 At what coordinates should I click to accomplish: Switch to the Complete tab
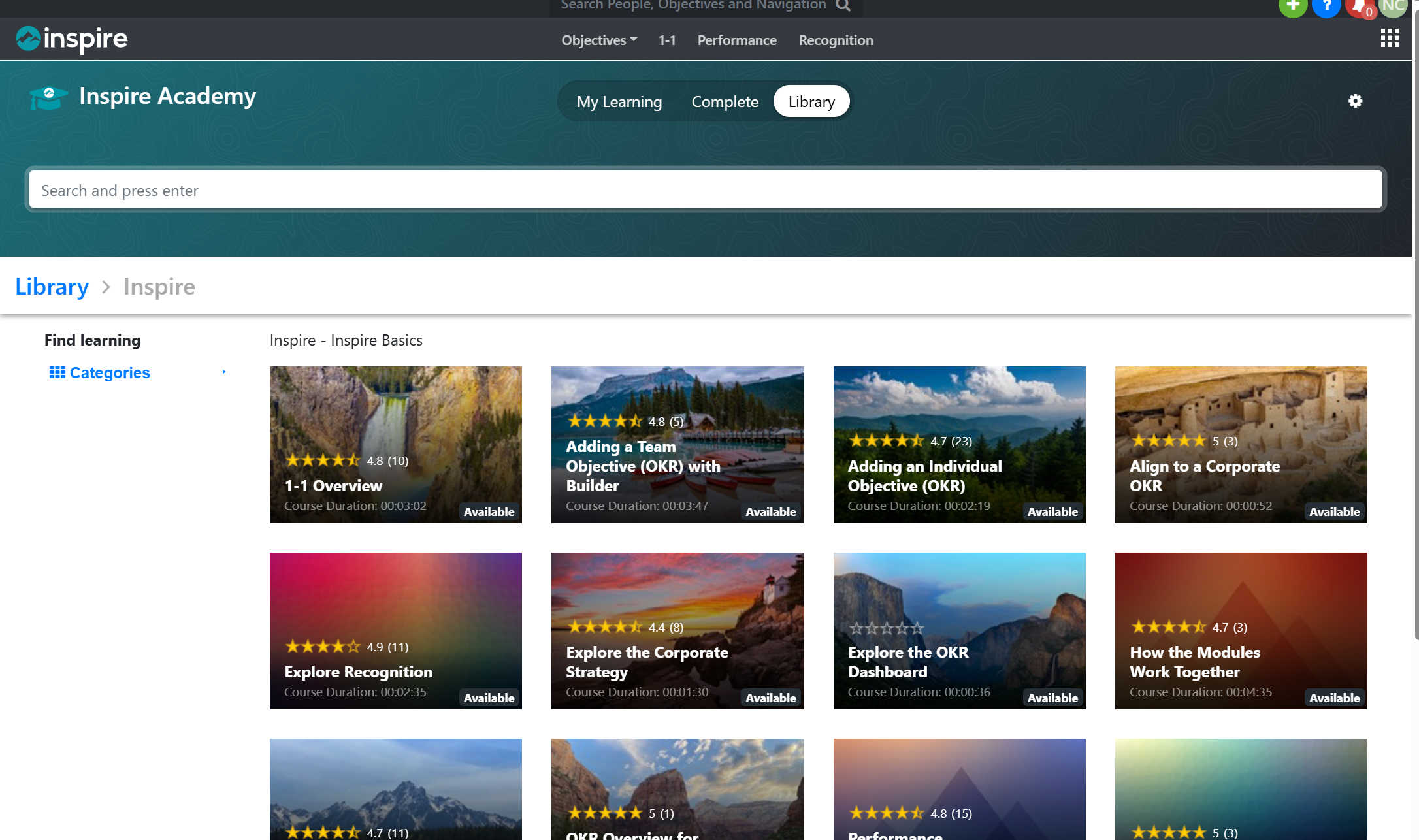(725, 102)
